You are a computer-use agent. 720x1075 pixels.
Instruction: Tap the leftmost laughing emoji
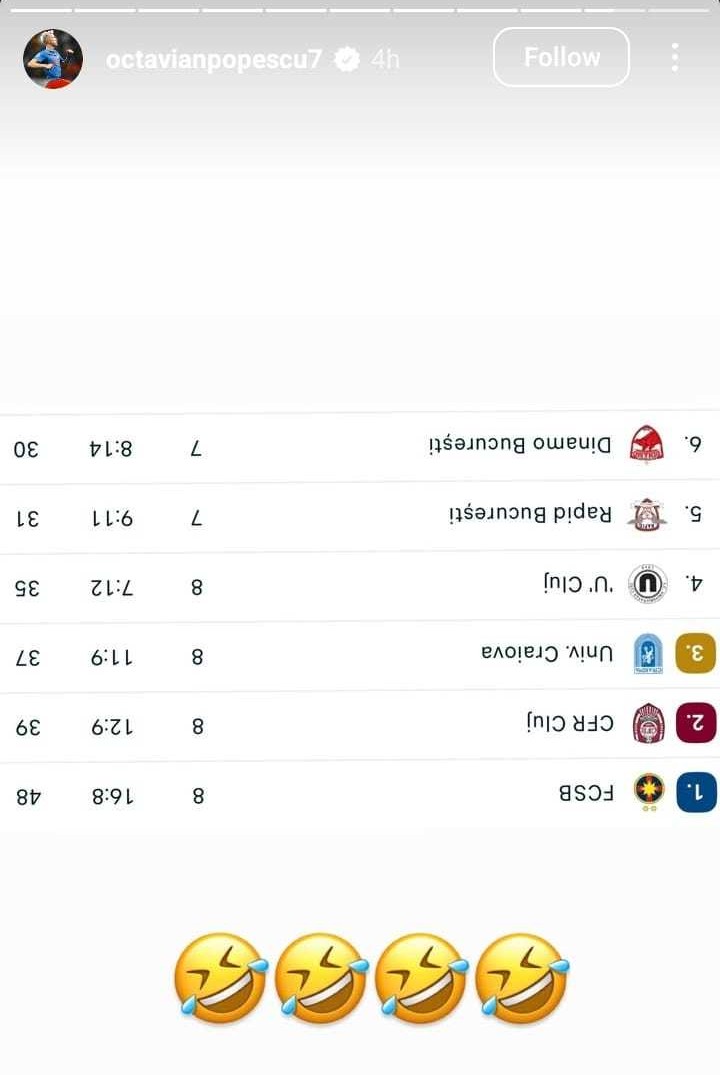coord(220,978)
